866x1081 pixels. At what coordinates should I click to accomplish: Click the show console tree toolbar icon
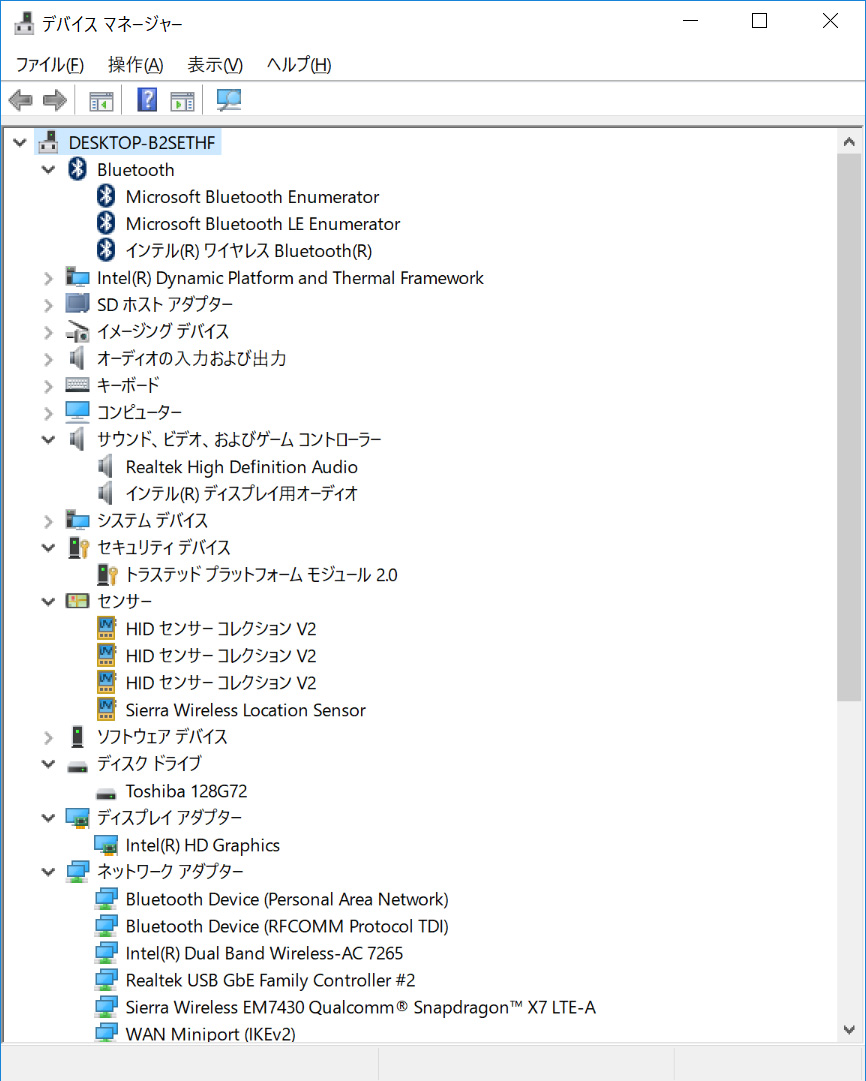click(x=100, y=99)
